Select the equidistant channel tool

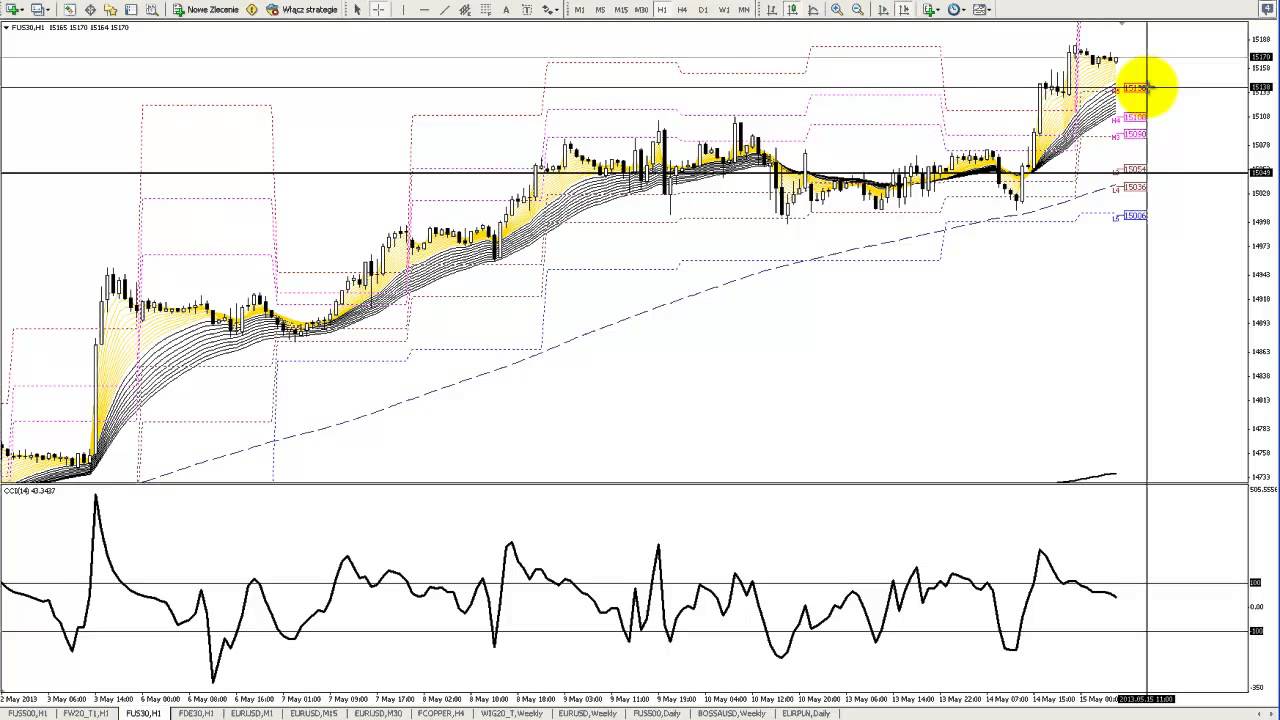pos(465,9)
